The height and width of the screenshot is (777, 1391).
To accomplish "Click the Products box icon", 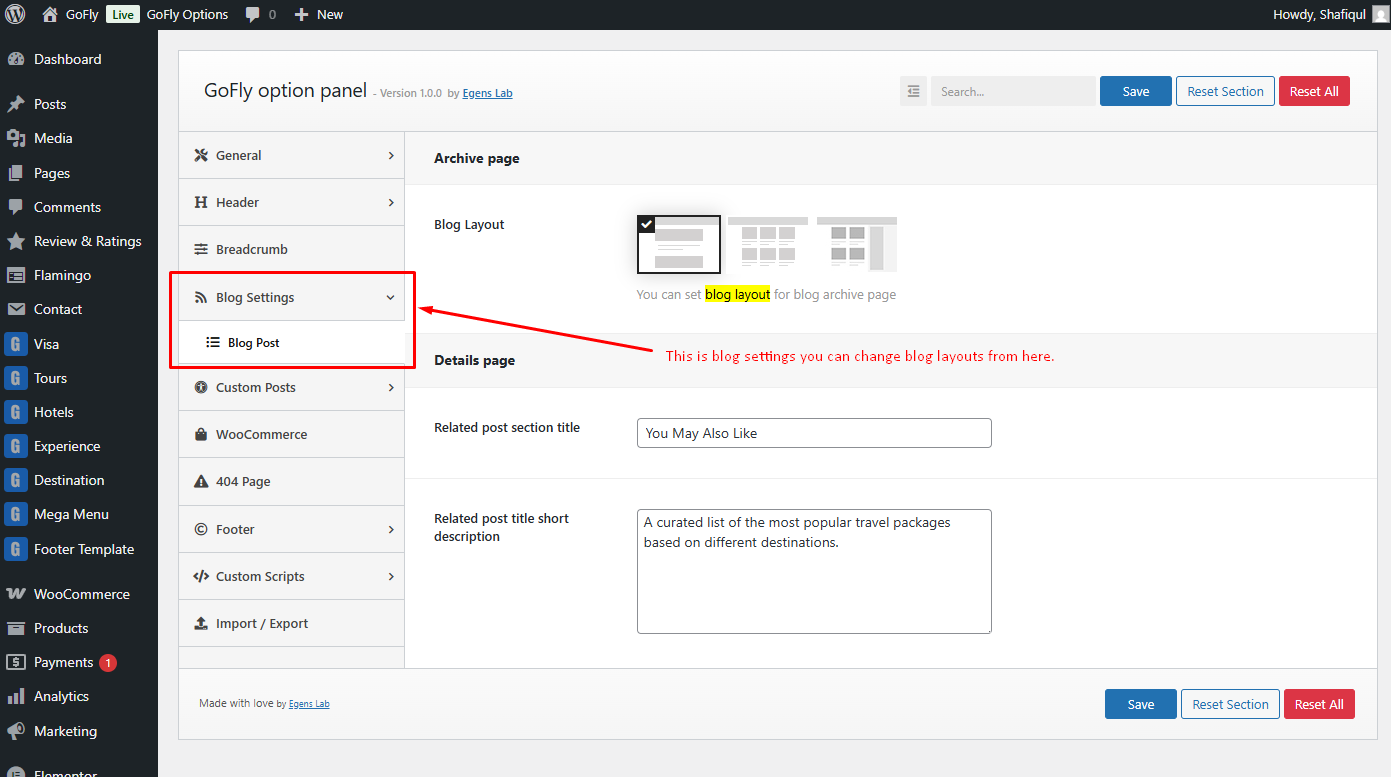I will [x=16, y=628].
